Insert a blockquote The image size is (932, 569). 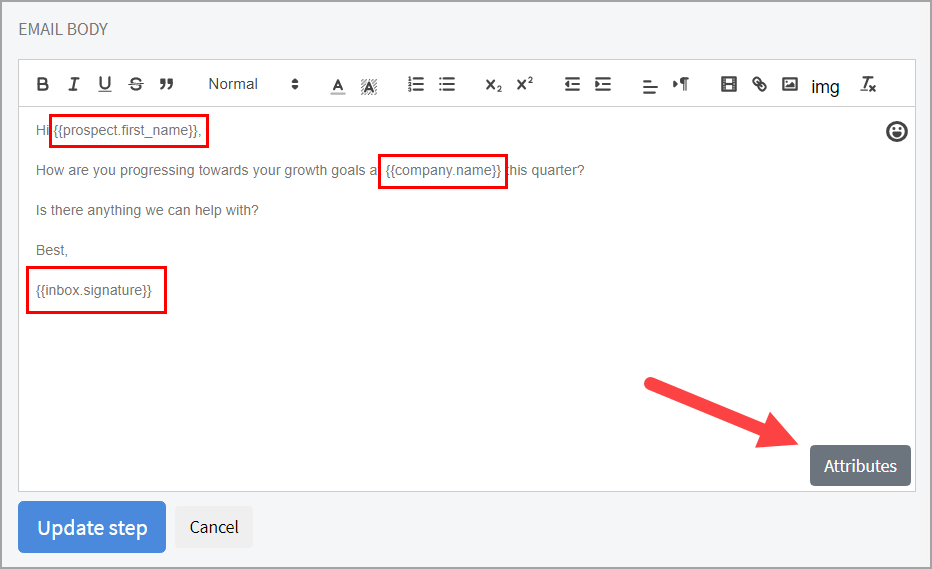click(x=166, y=84)
